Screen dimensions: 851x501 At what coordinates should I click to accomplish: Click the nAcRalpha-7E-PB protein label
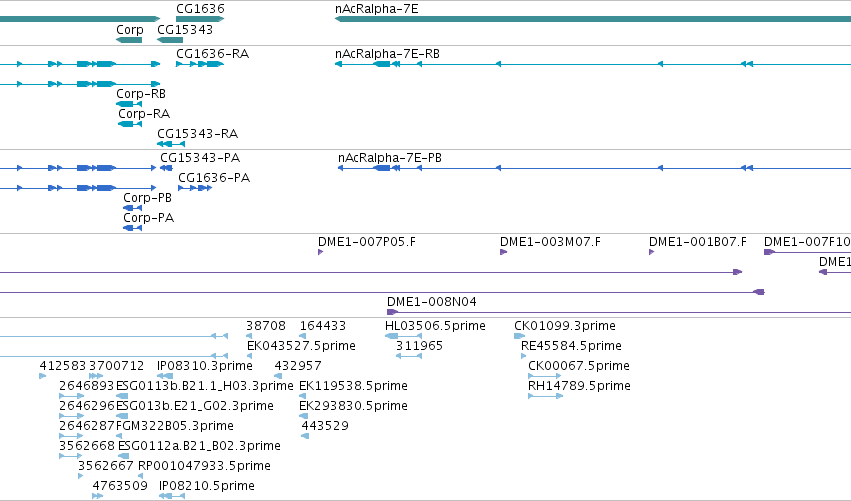(390, 157)
